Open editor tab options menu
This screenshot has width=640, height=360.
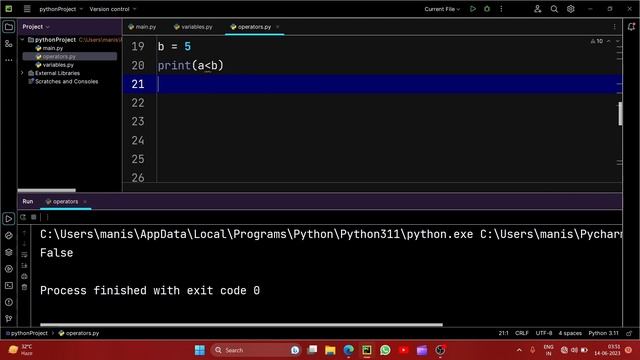pyautogui.click(x=614, y=27)
